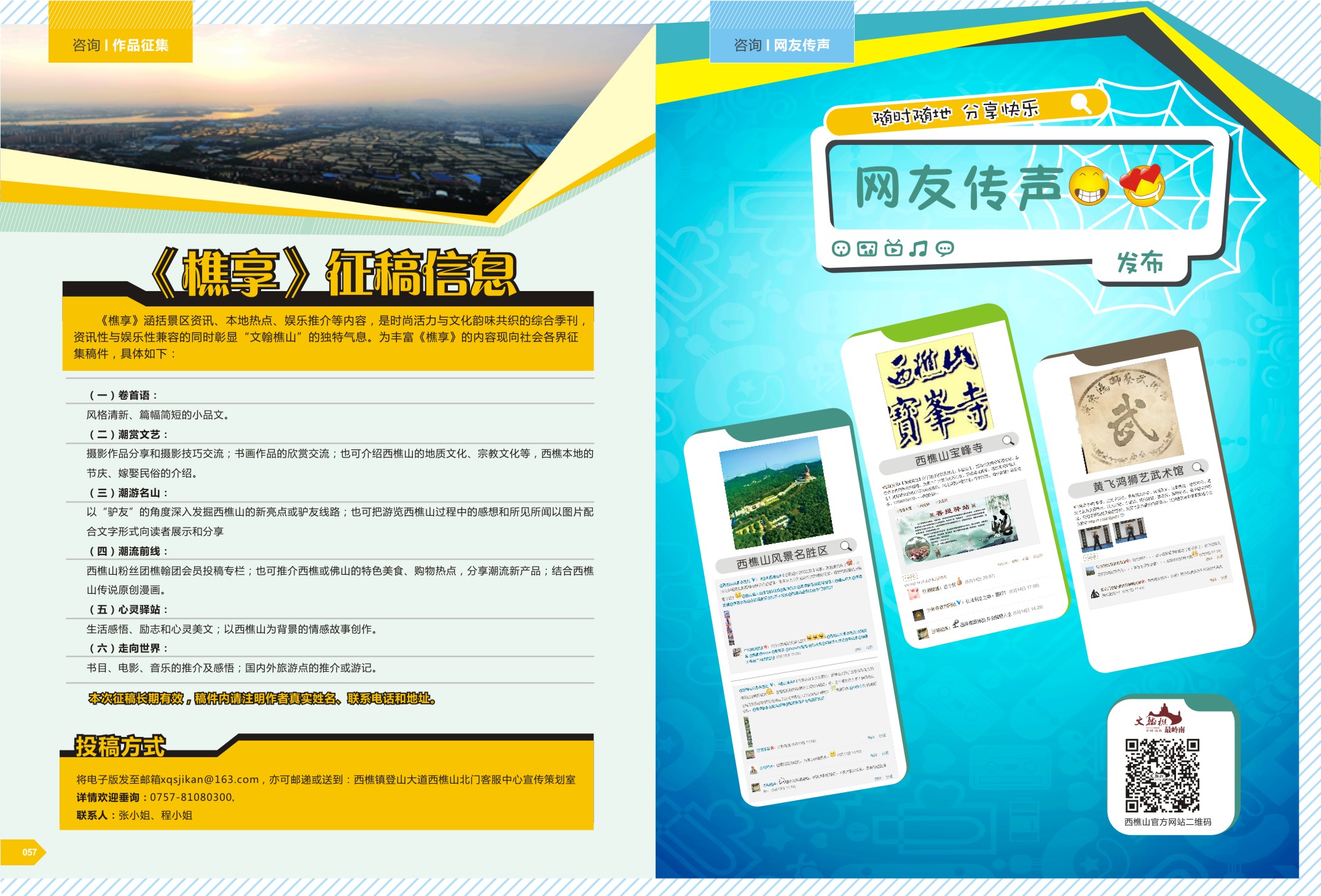This screenshot has height=896, width=1321.
Task: Select the 咨询 | 网友传声 tab
Action: (782, 45)
